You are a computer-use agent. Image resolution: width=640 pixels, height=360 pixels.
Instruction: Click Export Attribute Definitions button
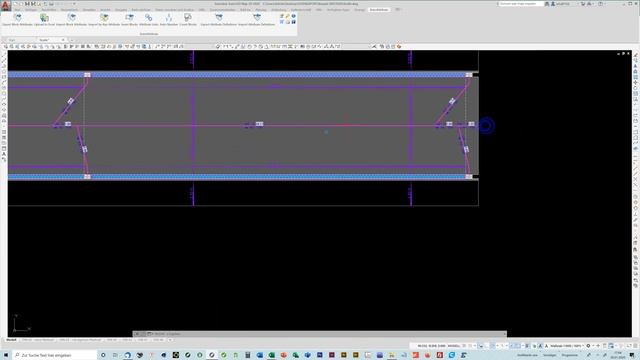click(x=219, y=20)
